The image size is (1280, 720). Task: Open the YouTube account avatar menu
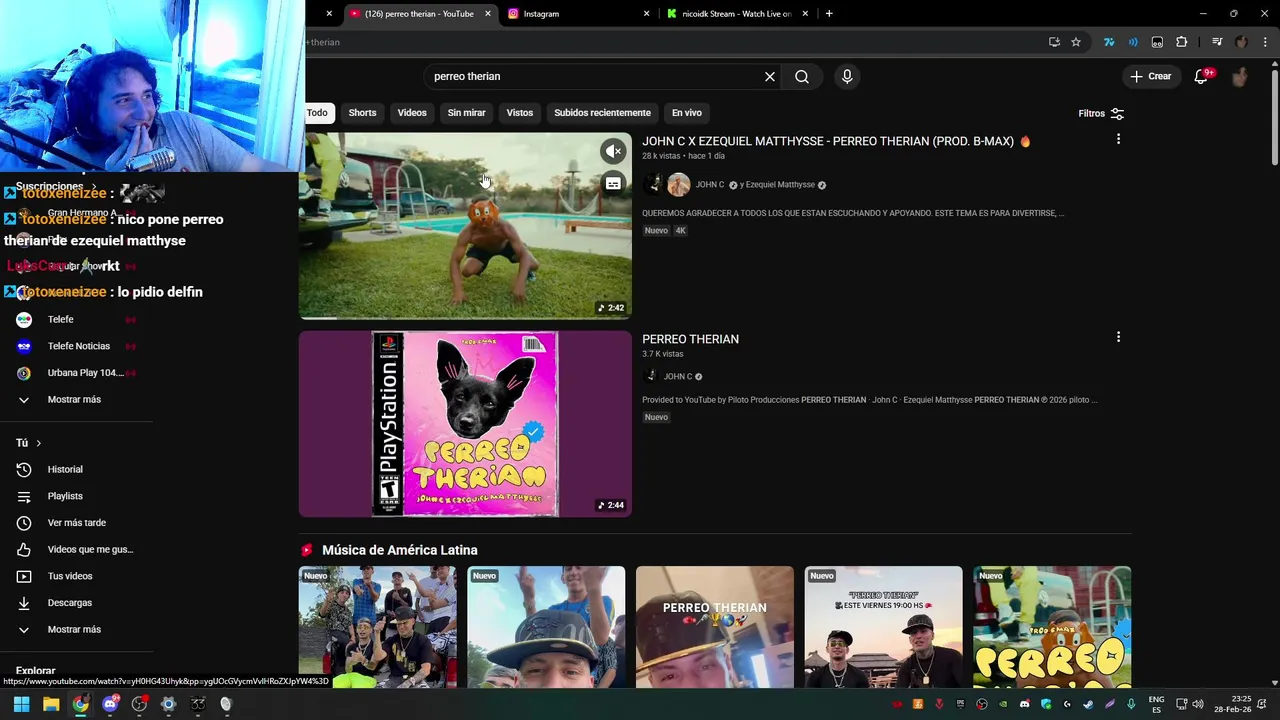click(x=1240, y=76)
